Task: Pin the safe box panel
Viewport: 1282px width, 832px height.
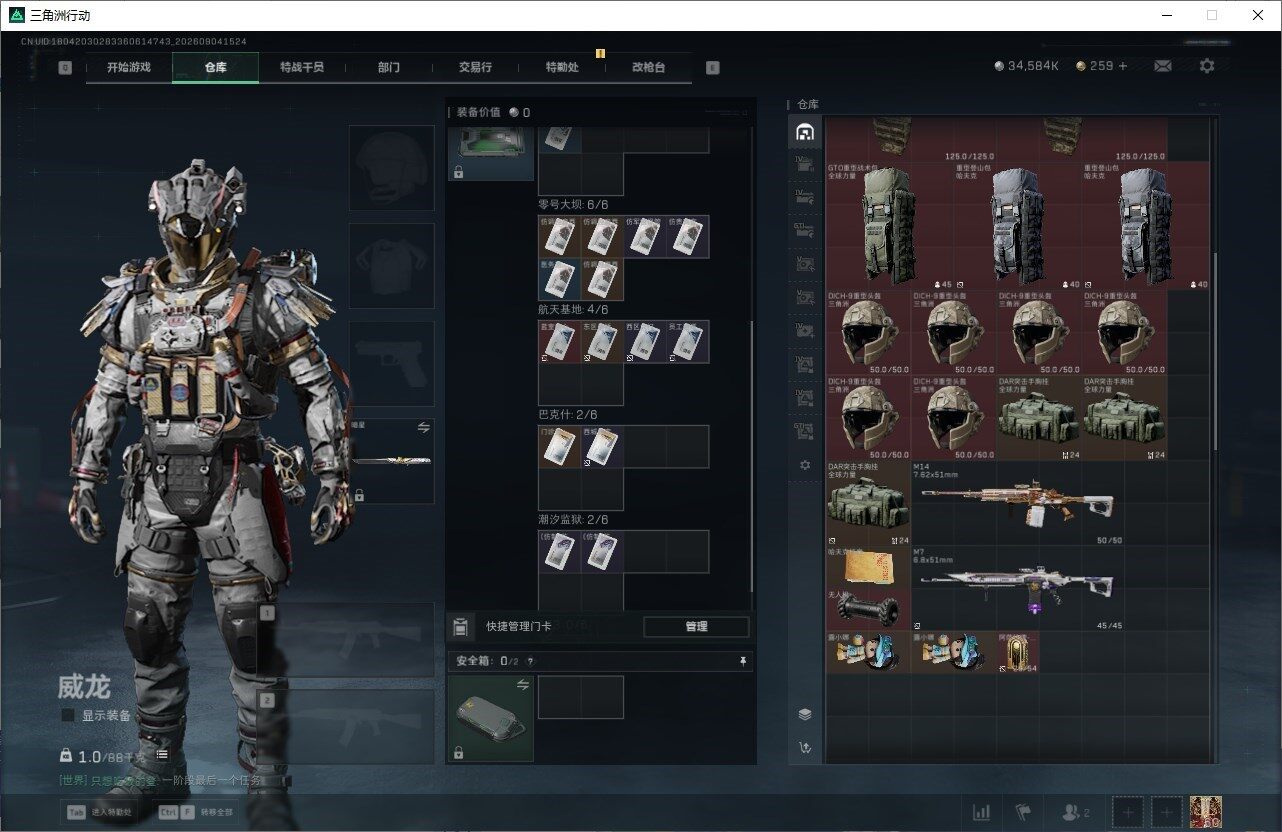Action: [743, 661]
